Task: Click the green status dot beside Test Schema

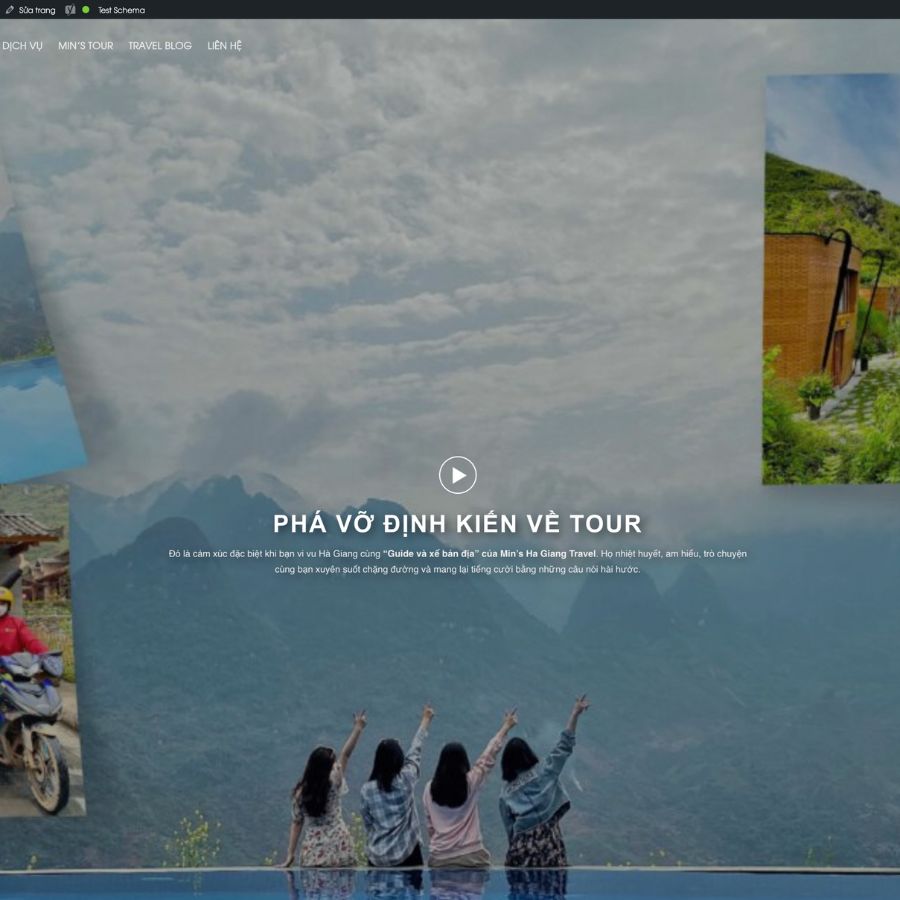Action: (x=85, y=9)
